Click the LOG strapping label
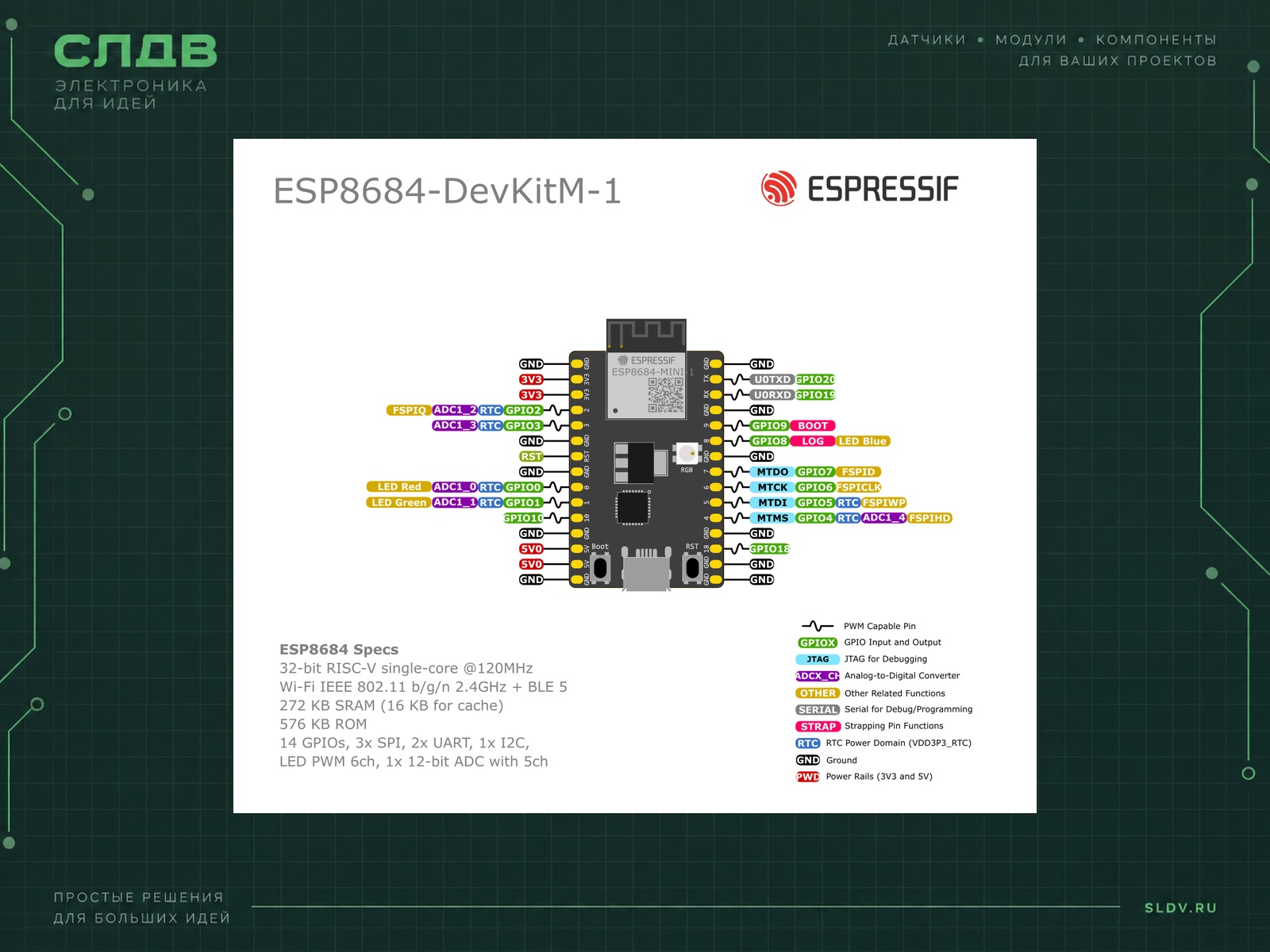Image resolution: width=1270 pixels, height=952 pixels. pos(813,441)
